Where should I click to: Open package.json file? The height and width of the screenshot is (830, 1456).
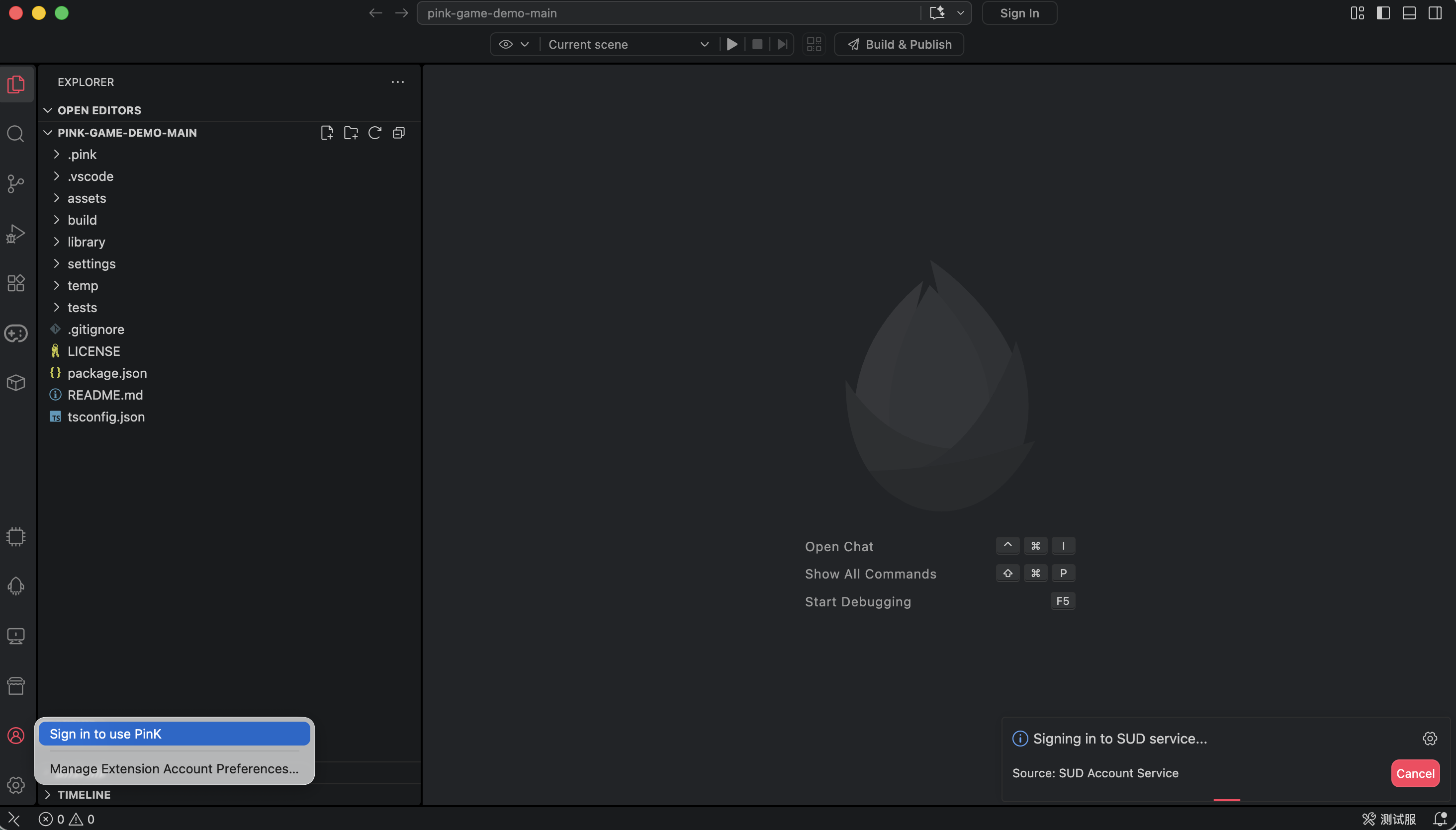click(229, 373)
